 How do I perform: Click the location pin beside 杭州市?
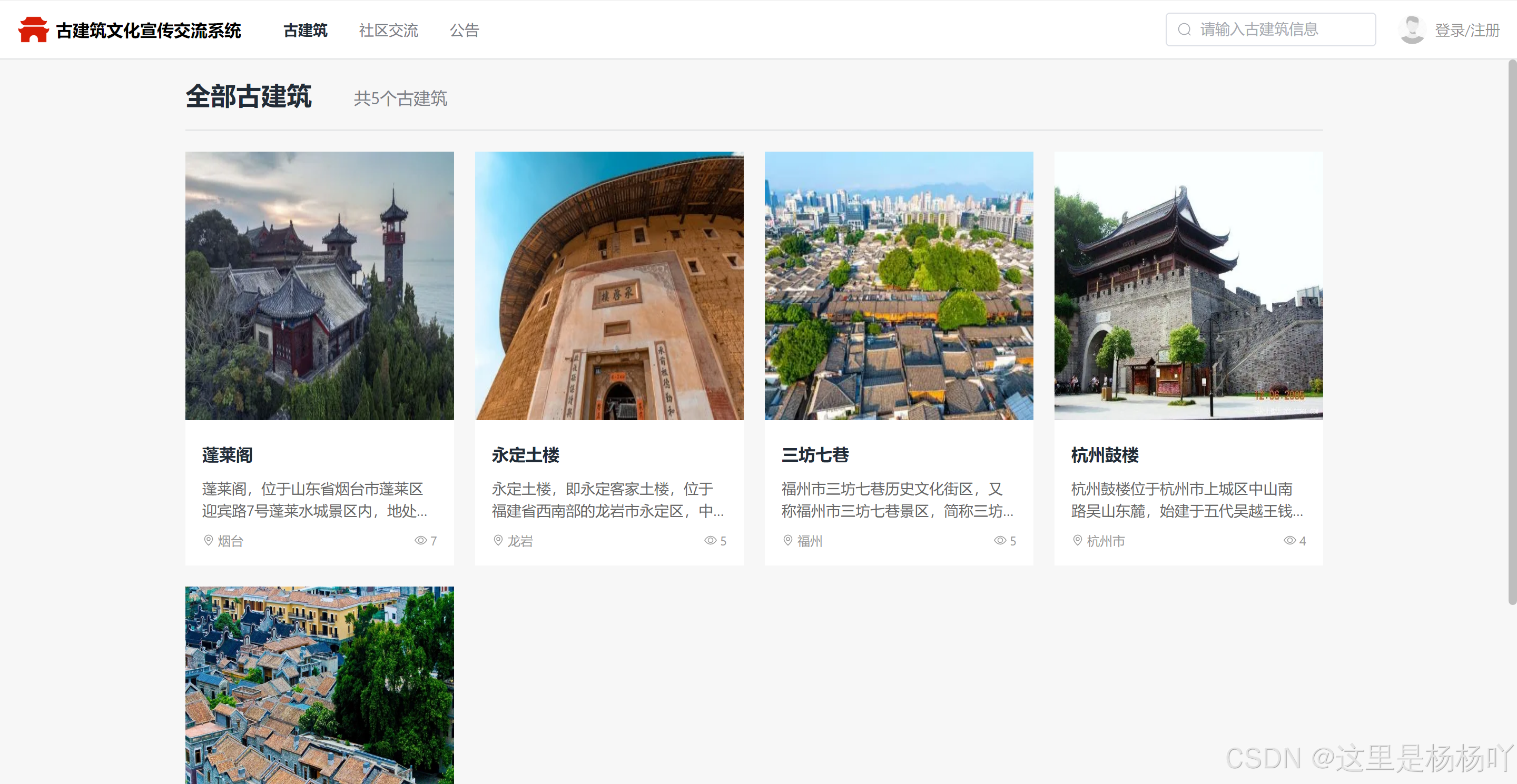(x=1077, y=540)
